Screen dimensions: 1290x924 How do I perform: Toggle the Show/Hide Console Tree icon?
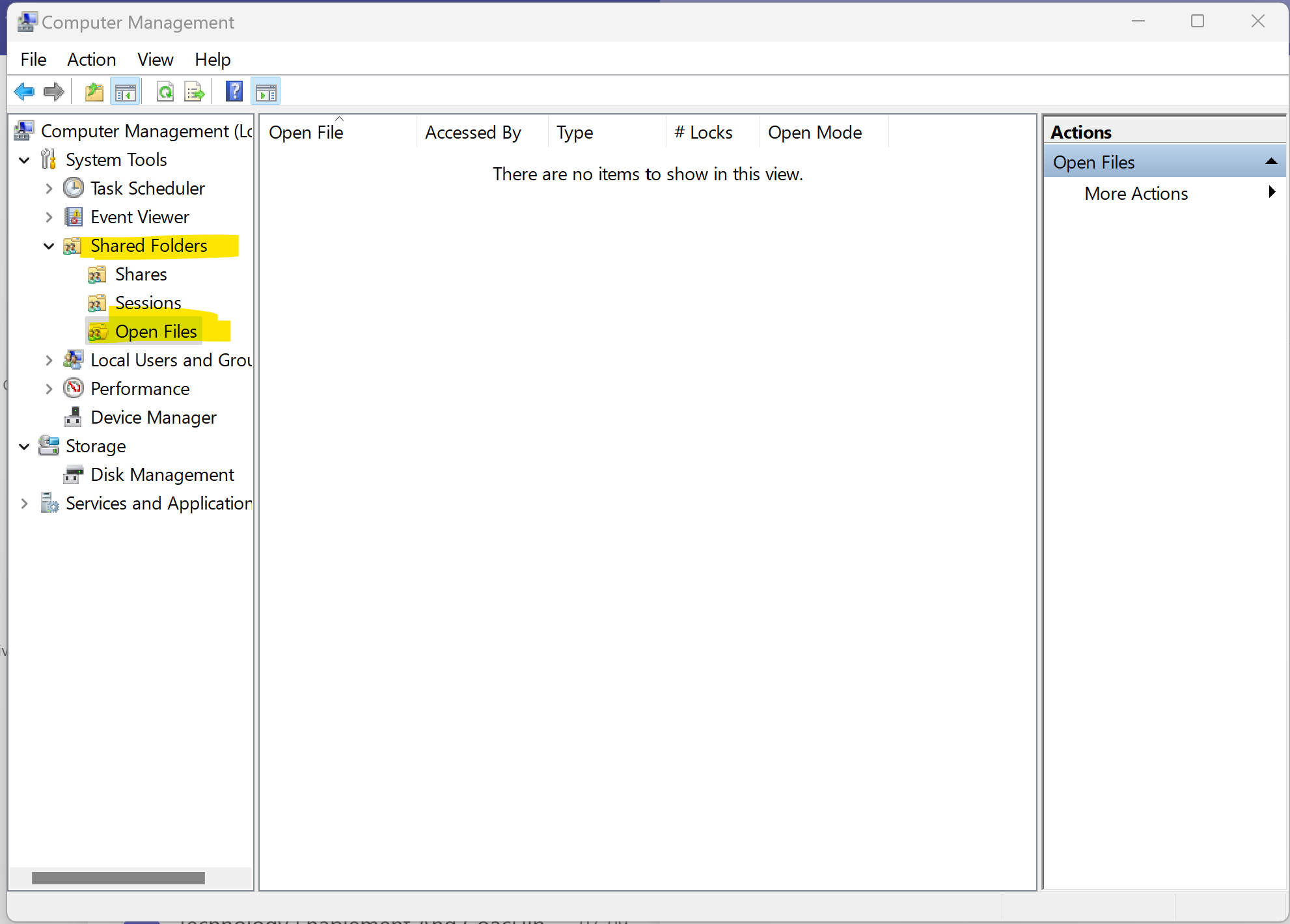[126, 91]
